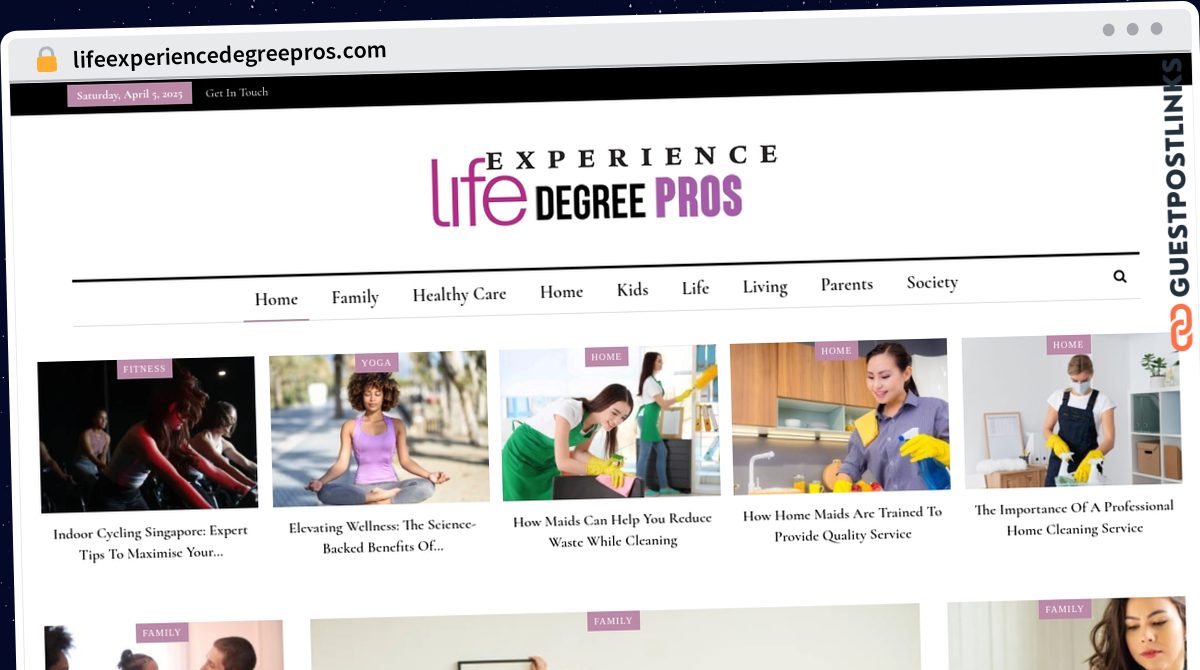
Task: Open the Living menu item
Action: pyautogui.click(x=765, y=287)
